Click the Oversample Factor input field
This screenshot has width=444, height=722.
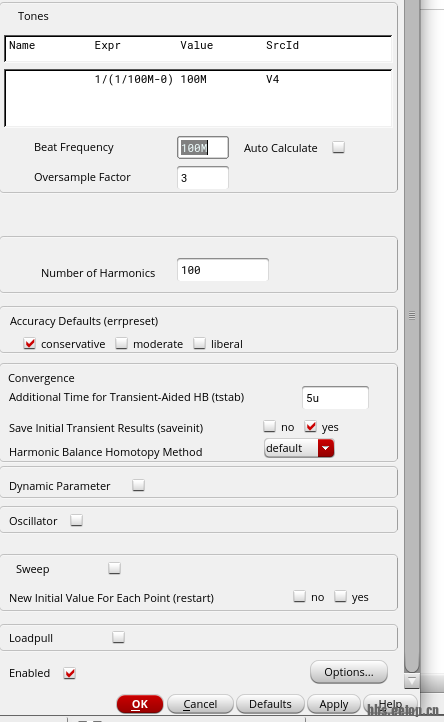203,178
